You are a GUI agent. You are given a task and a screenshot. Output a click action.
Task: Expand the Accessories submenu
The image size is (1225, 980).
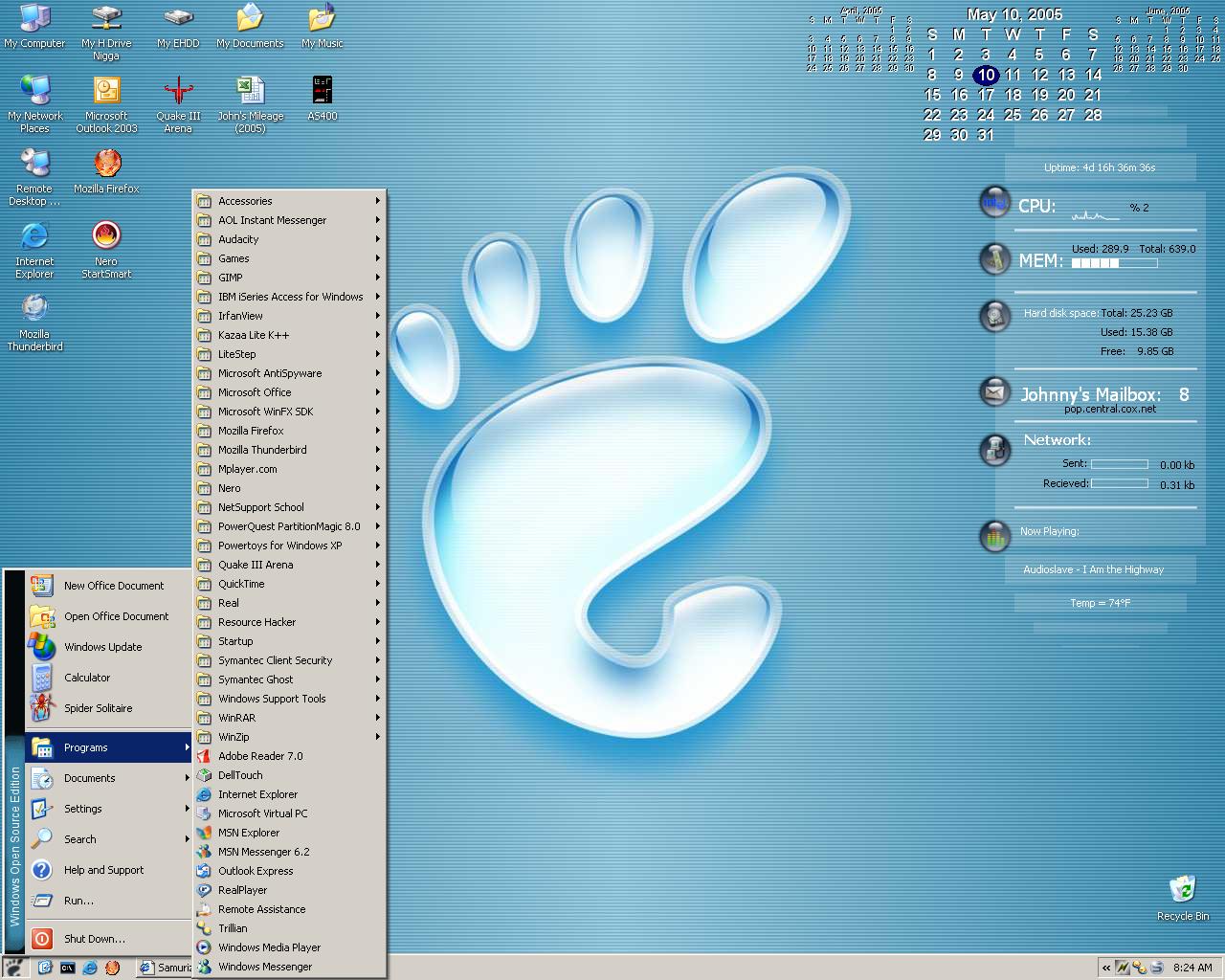[289, 201]
